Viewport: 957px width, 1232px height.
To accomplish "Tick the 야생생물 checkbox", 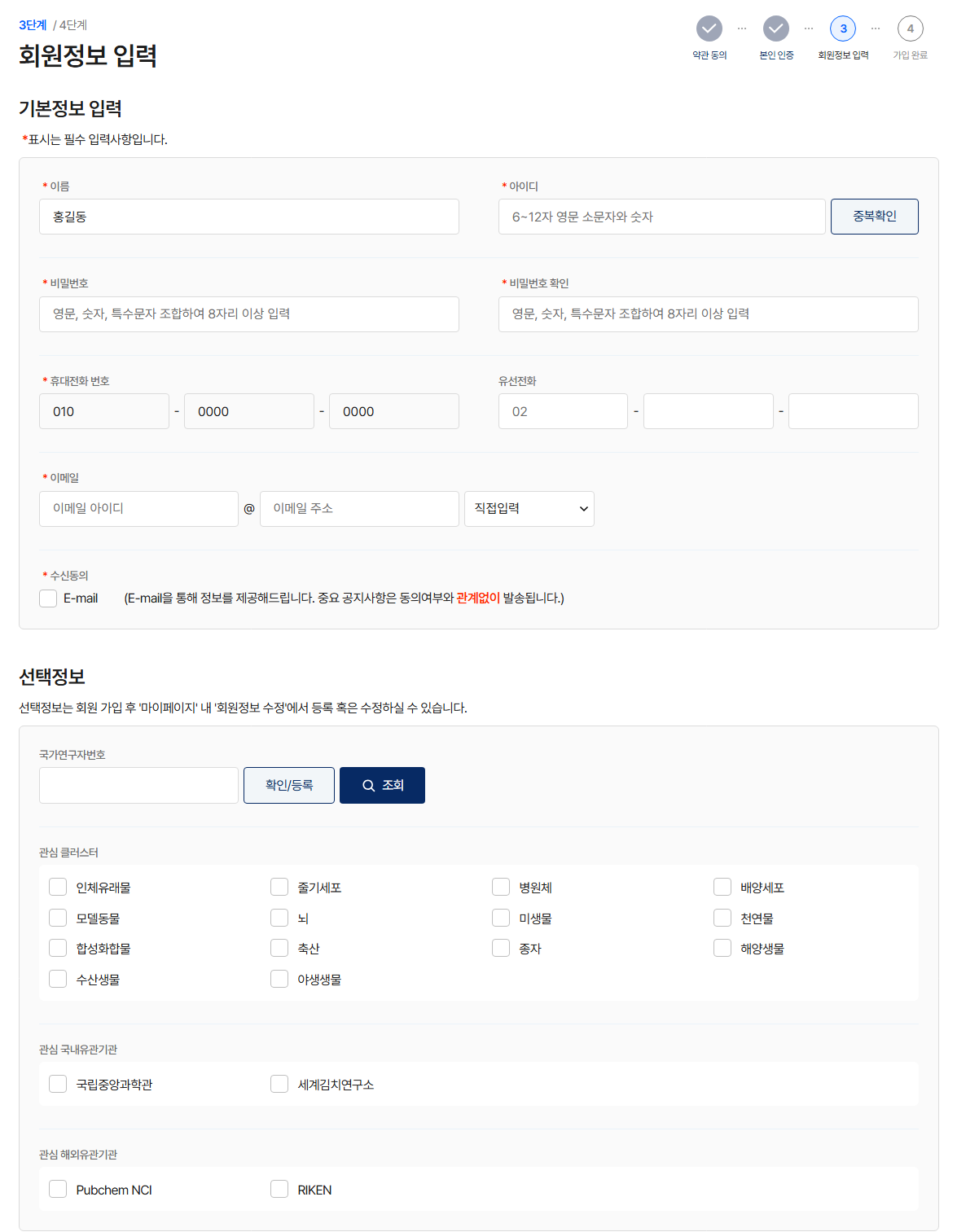I will click(279, 979).
